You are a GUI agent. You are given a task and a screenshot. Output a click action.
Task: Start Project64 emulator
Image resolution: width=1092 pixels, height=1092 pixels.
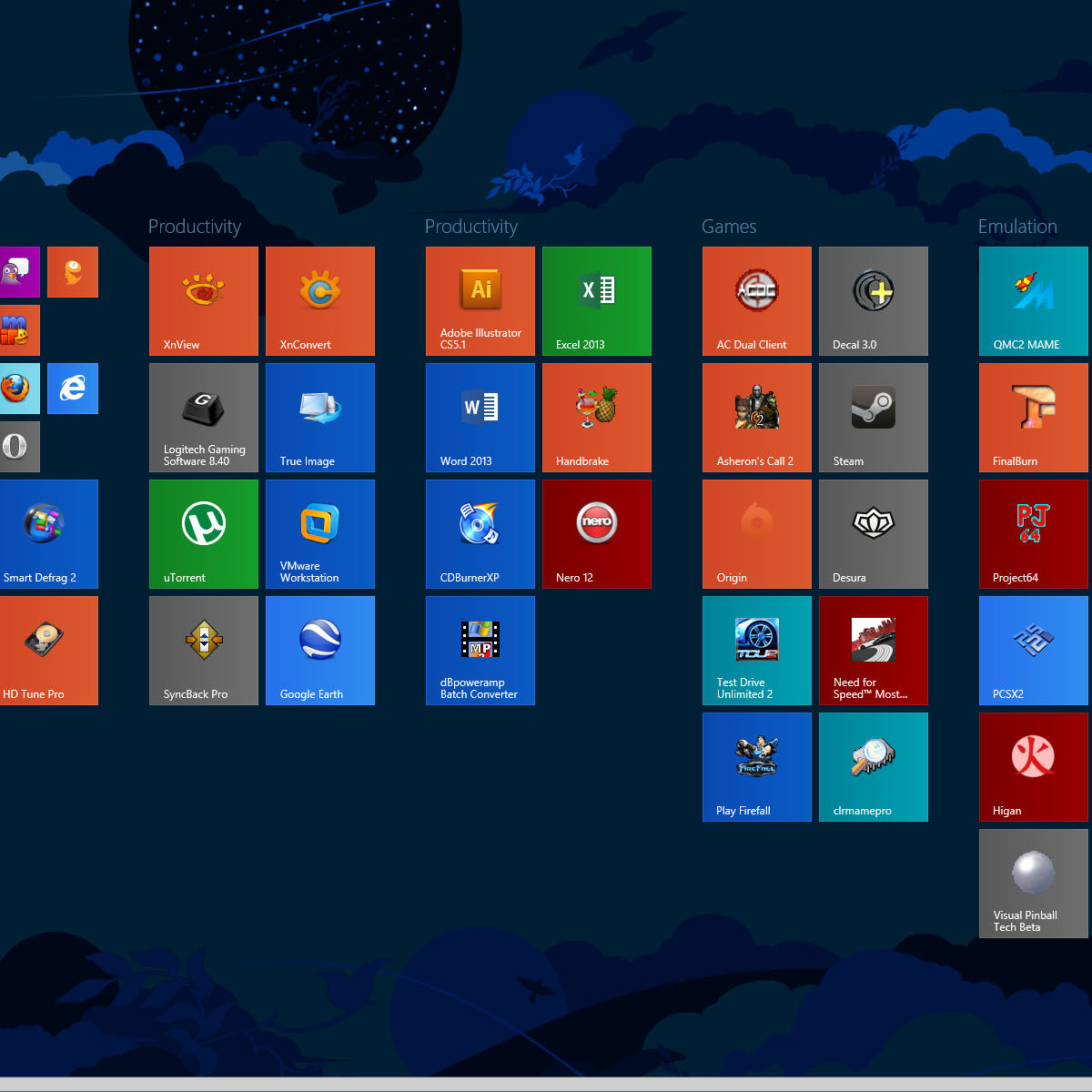pos(1034,534)
